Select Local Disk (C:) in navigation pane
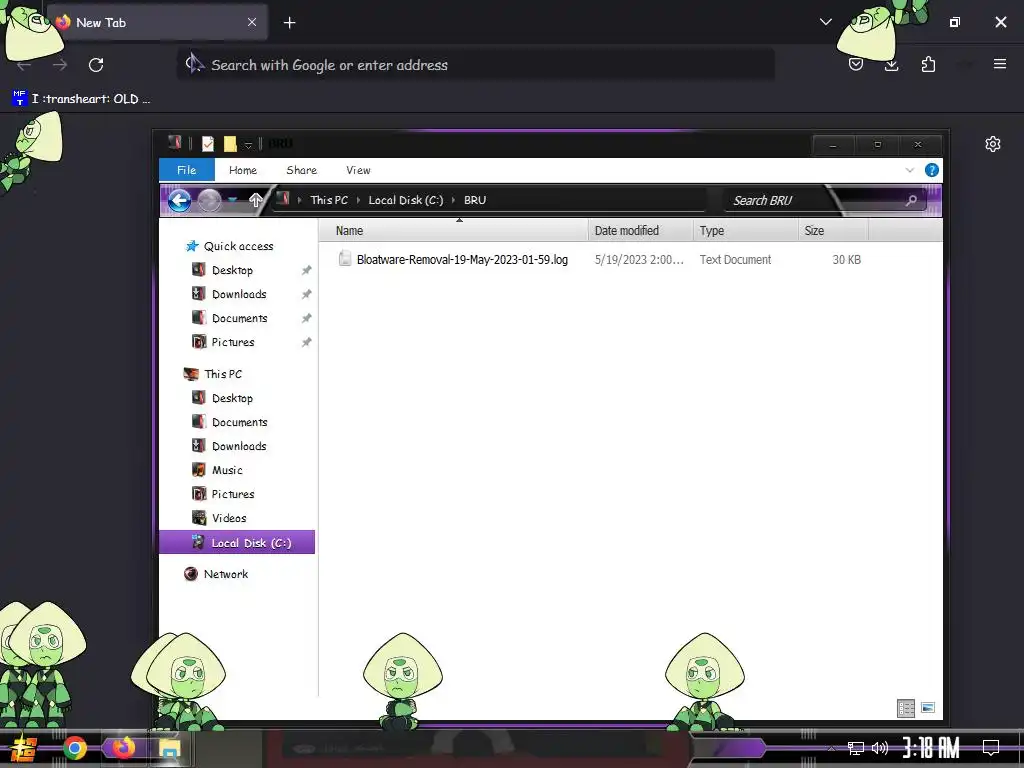The height and width of the screenshot is (768, 1024). [237, 543]
